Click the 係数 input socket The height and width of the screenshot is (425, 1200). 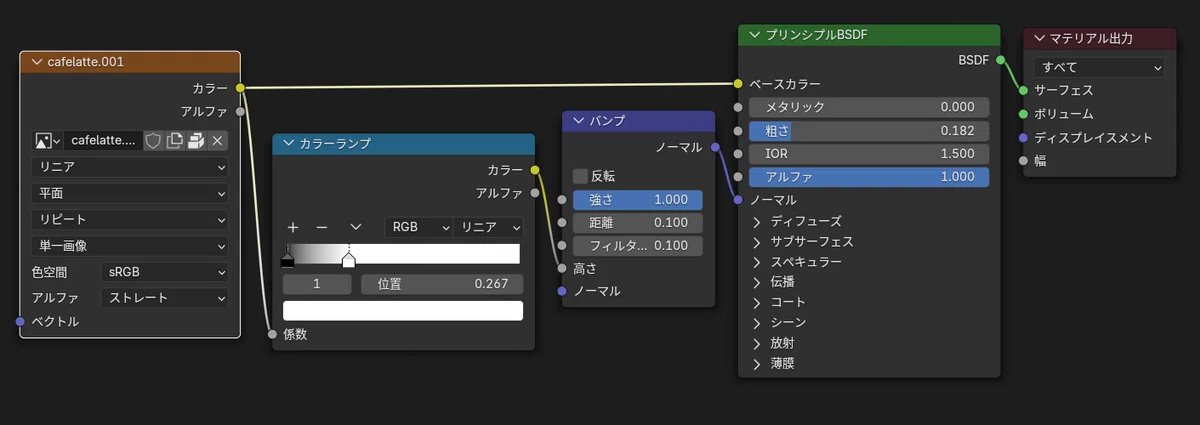click(271, 334)
